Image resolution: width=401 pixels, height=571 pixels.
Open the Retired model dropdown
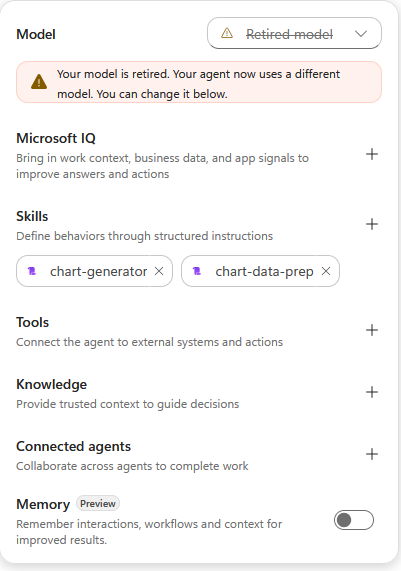[x=294, y=33]
